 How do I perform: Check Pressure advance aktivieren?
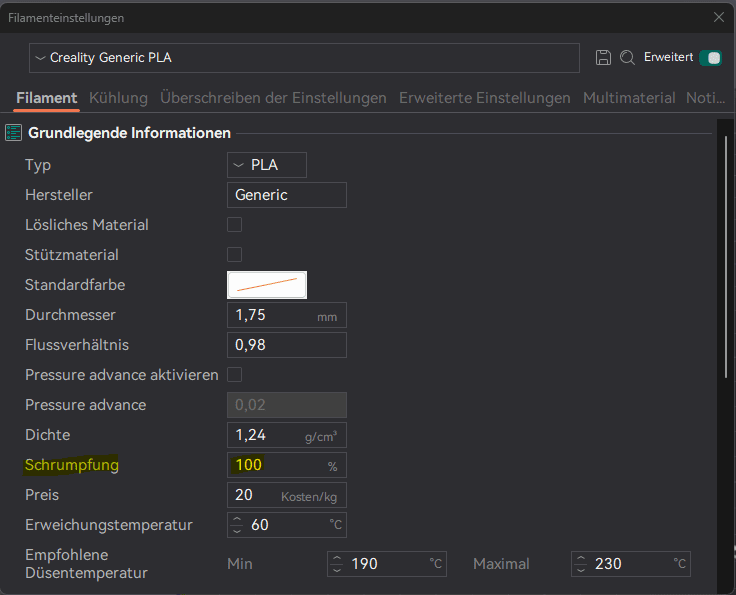pyautogui.click(x=234, y=375)
